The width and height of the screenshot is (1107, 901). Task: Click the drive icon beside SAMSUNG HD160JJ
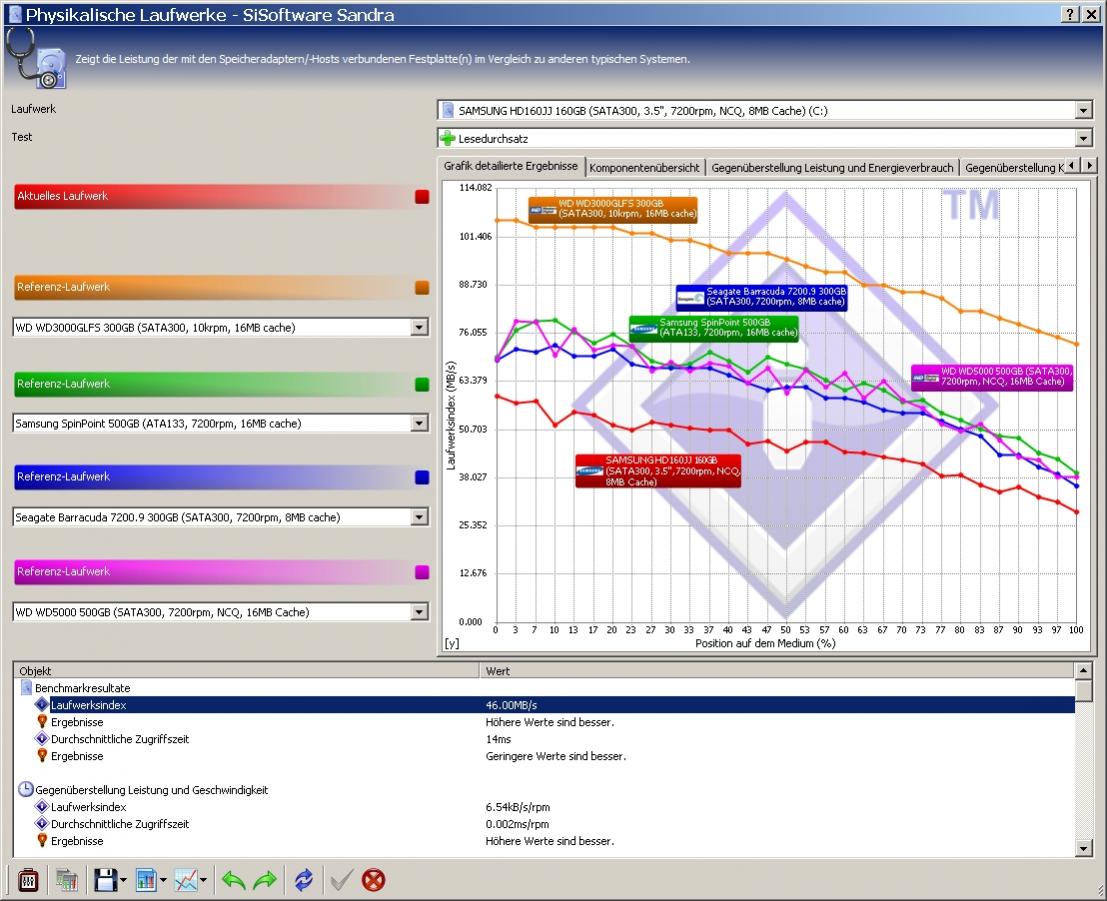[x=448, y=110]
